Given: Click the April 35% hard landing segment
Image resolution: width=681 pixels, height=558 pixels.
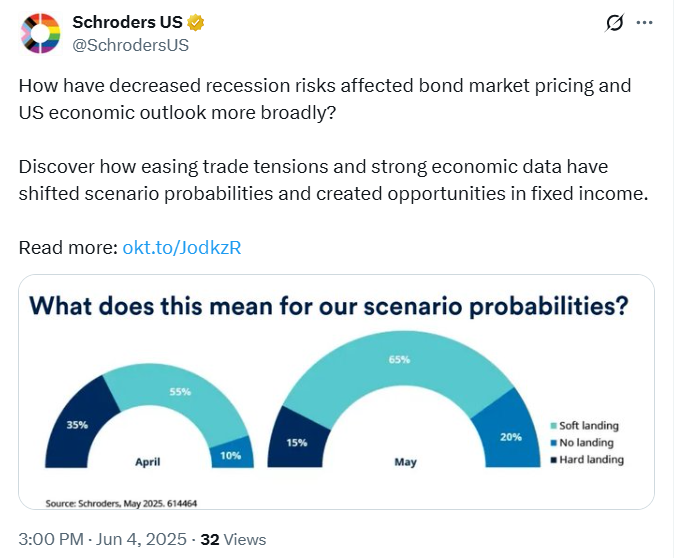Looking at the screenshot, I should coord(77,421).
